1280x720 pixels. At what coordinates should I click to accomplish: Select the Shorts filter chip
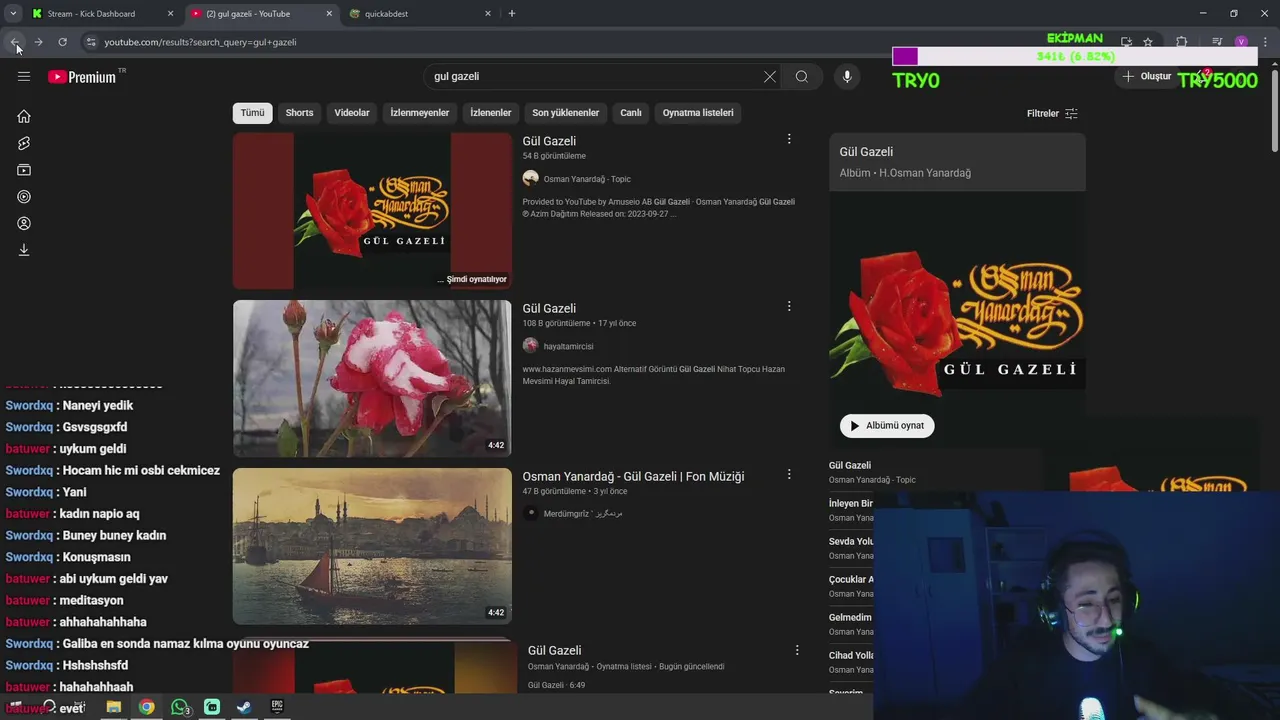tap(299, 113)
